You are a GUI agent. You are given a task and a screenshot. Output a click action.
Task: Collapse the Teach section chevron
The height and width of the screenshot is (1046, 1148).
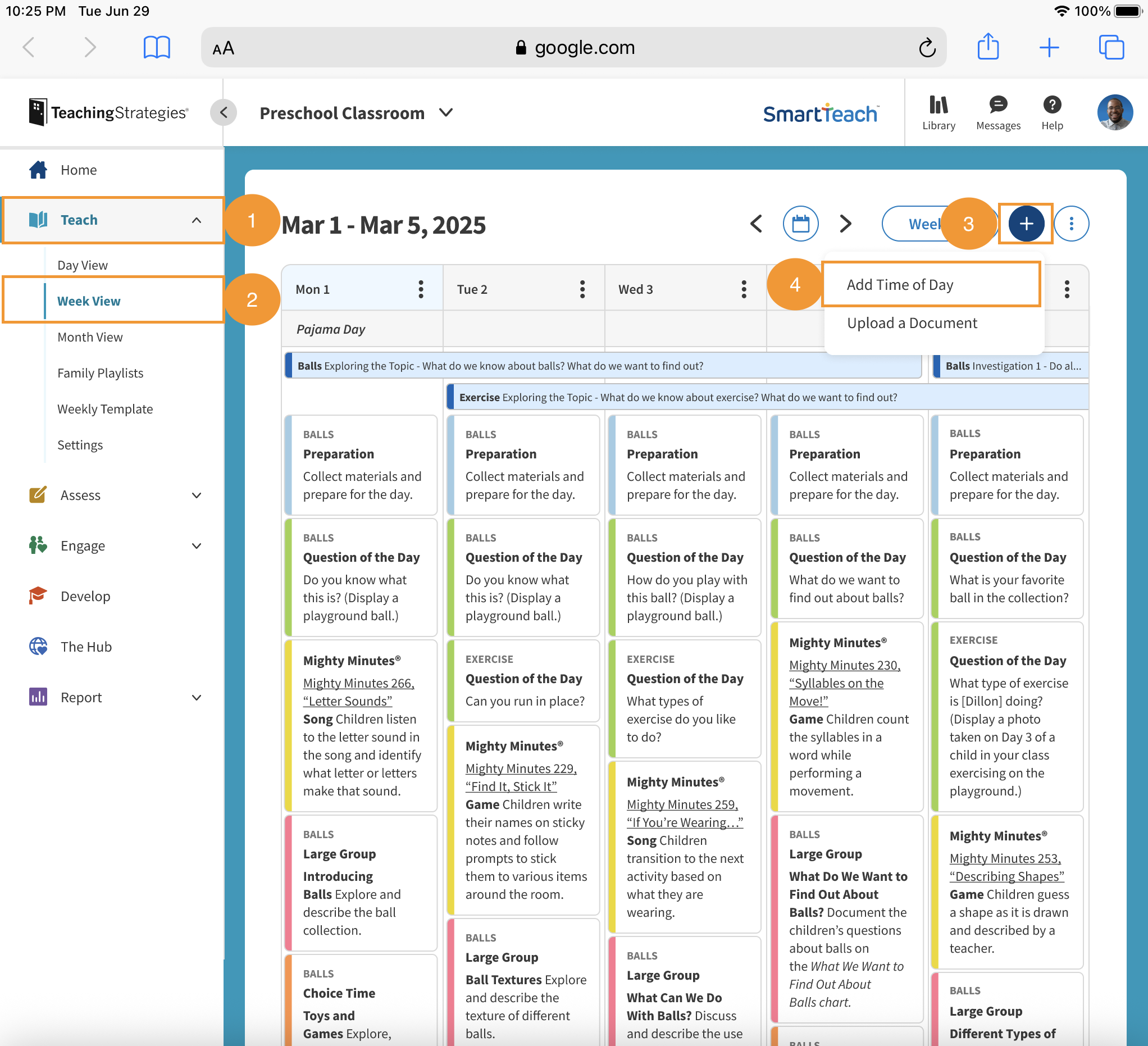197,220
